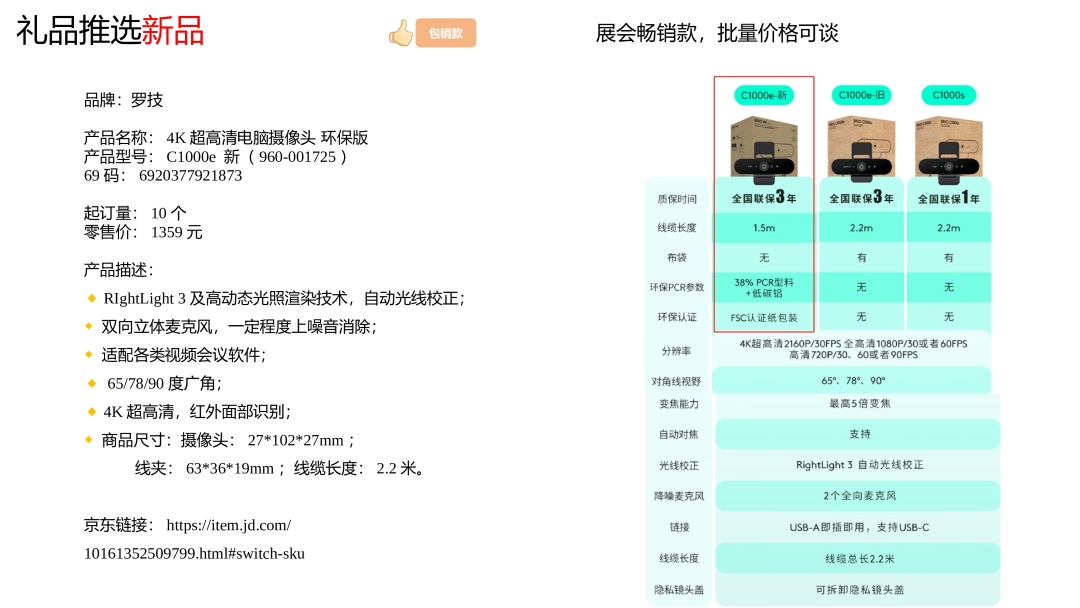Screen dimensions: 1080x608
Task: Select the 可拆卸隐私镜头盖 row
Action: (x=859, y=590)
